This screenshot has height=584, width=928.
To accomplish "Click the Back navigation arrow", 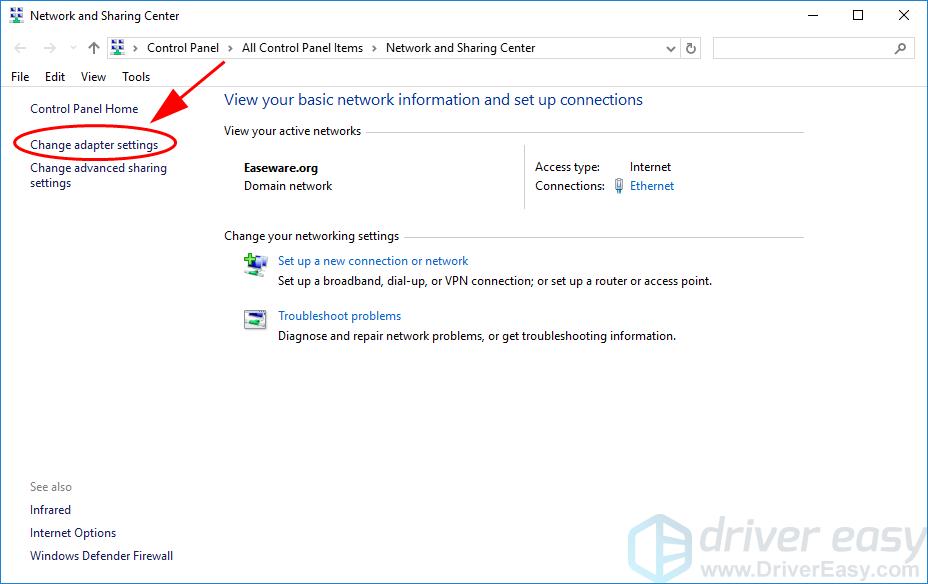I will point(21,48).
